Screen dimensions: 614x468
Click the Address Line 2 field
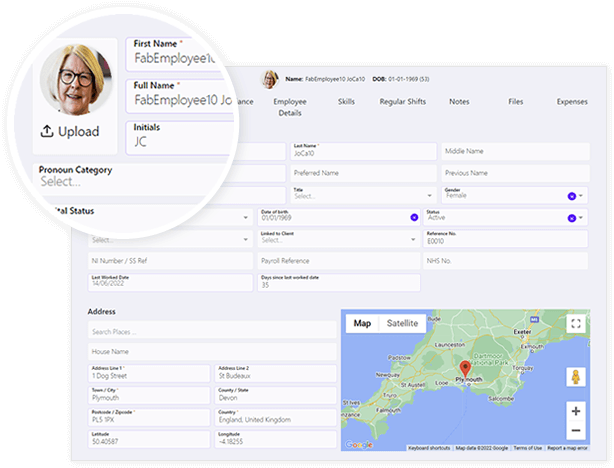(276, 374)
